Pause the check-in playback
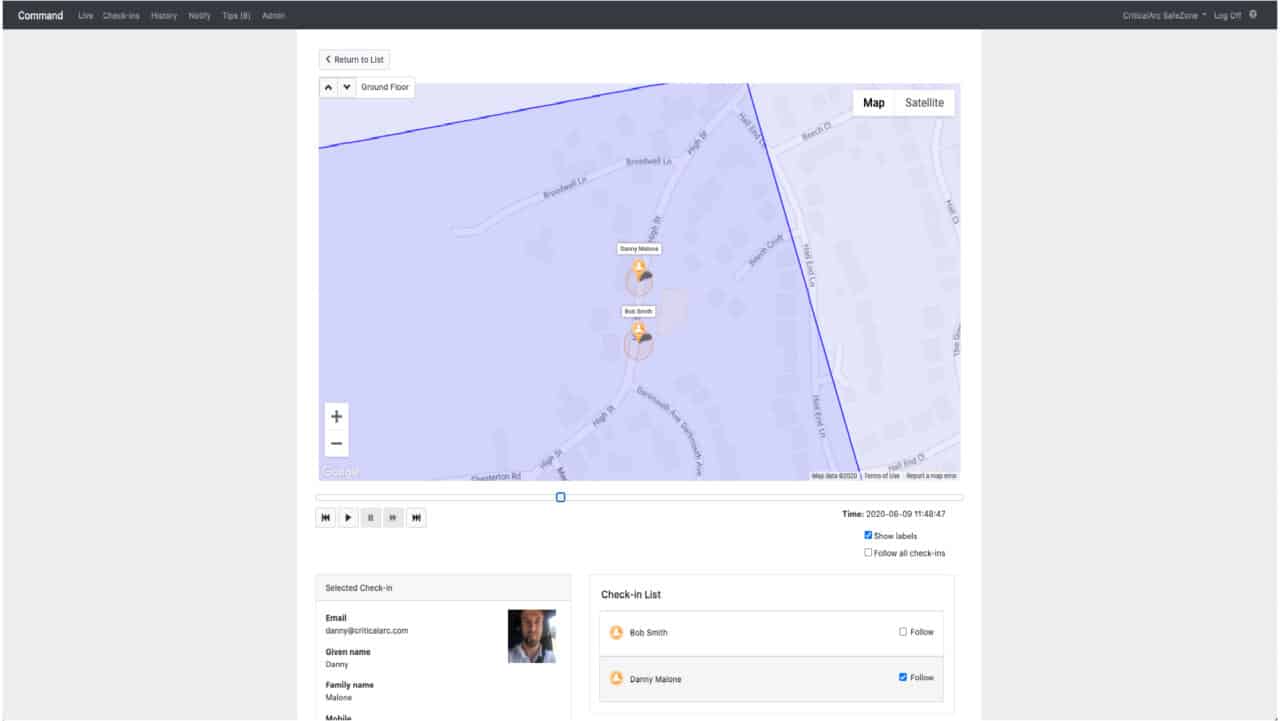This screenshot has width=1280, height=721. click(x=370, y=517)
